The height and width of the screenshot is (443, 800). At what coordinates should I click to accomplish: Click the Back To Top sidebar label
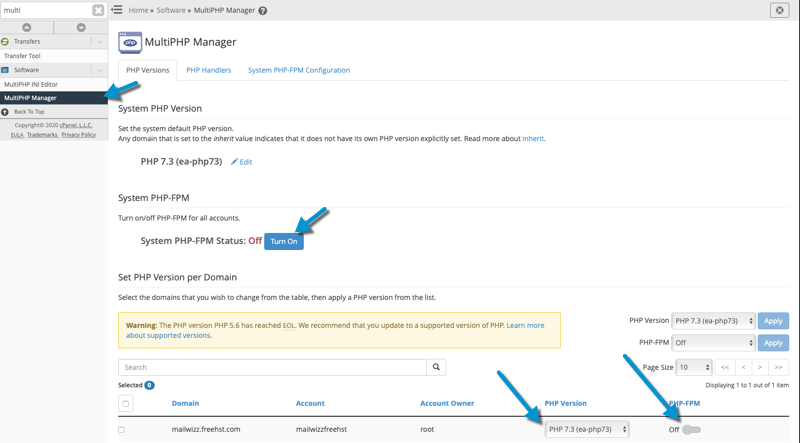pos(29,112)
